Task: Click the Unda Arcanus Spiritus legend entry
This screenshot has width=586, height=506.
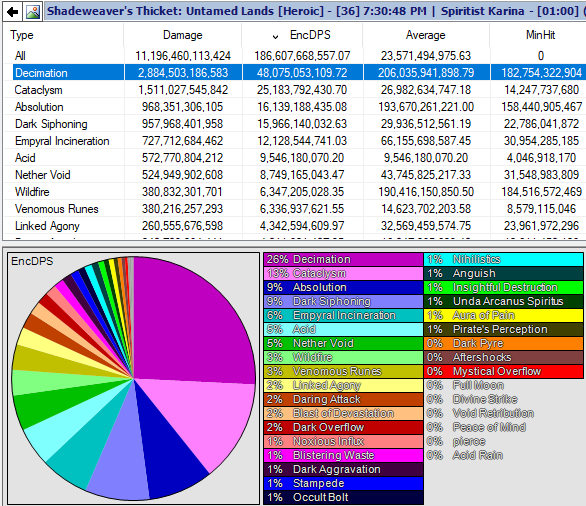Action: [x=503, y=301]
